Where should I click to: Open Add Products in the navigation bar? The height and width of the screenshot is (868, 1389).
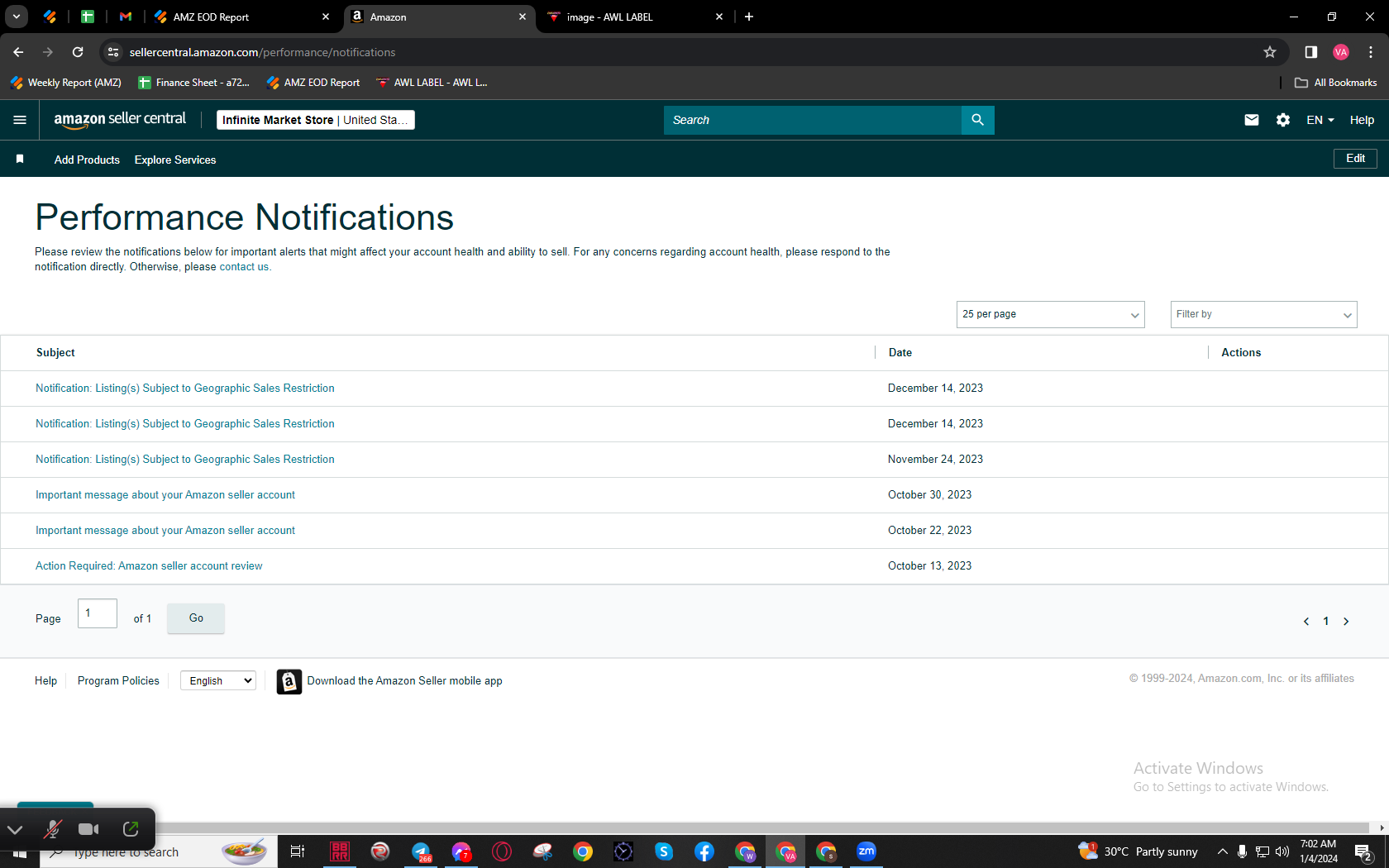[87, 160]
